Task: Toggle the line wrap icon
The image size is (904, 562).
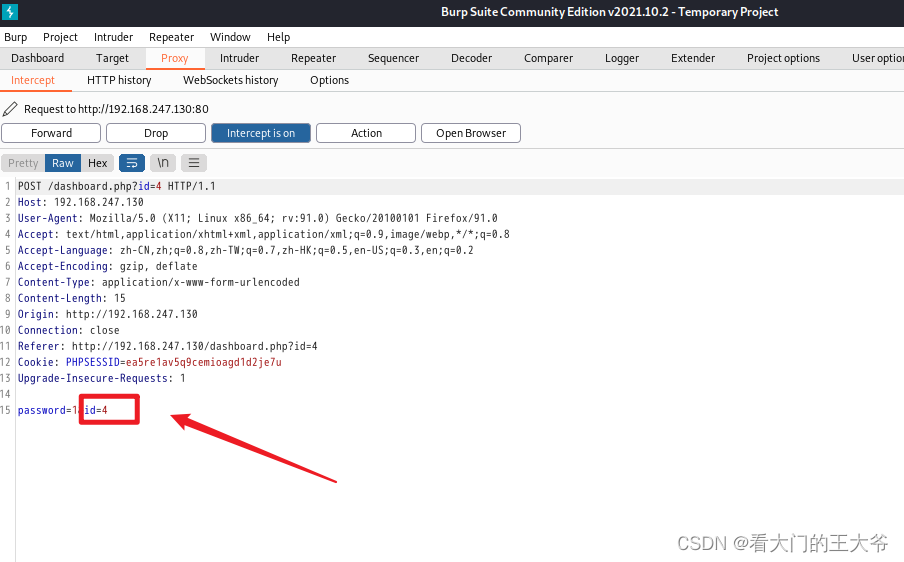Action: 131,163
